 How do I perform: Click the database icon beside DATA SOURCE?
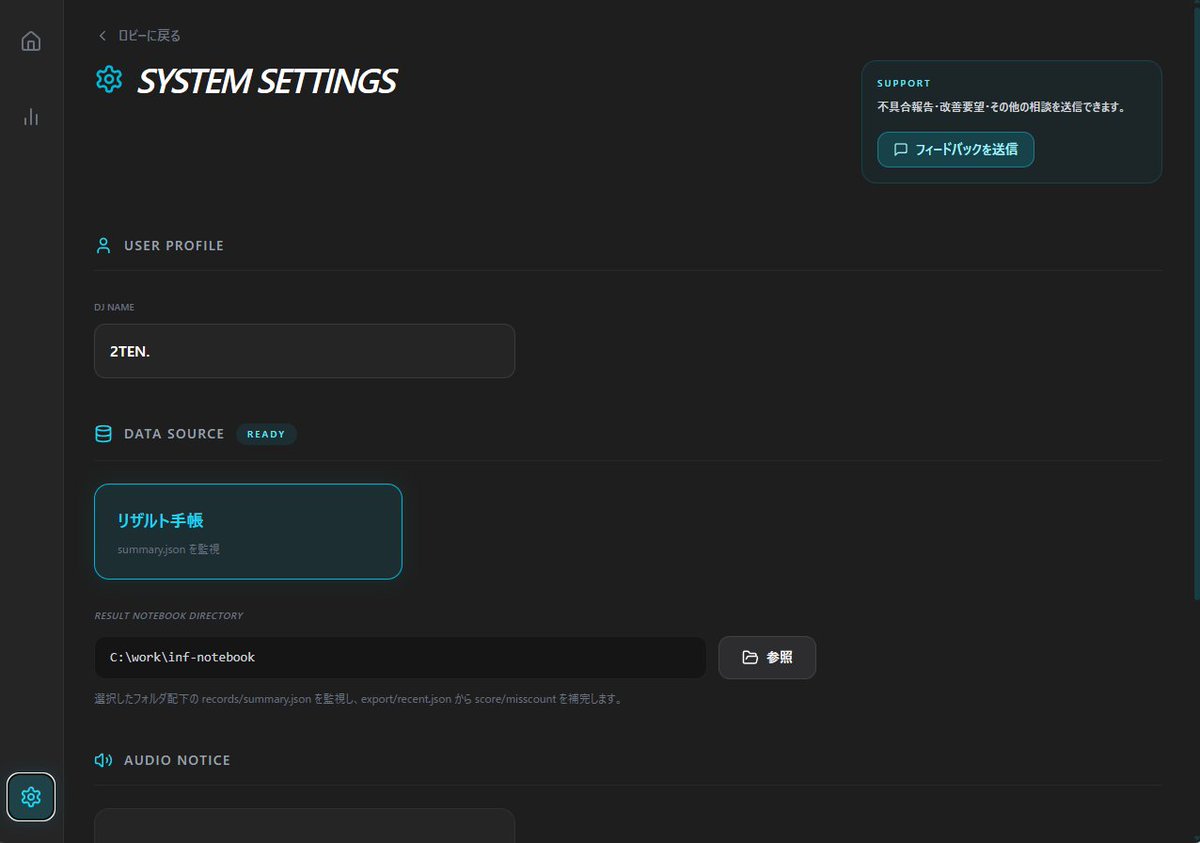point(103,434)
